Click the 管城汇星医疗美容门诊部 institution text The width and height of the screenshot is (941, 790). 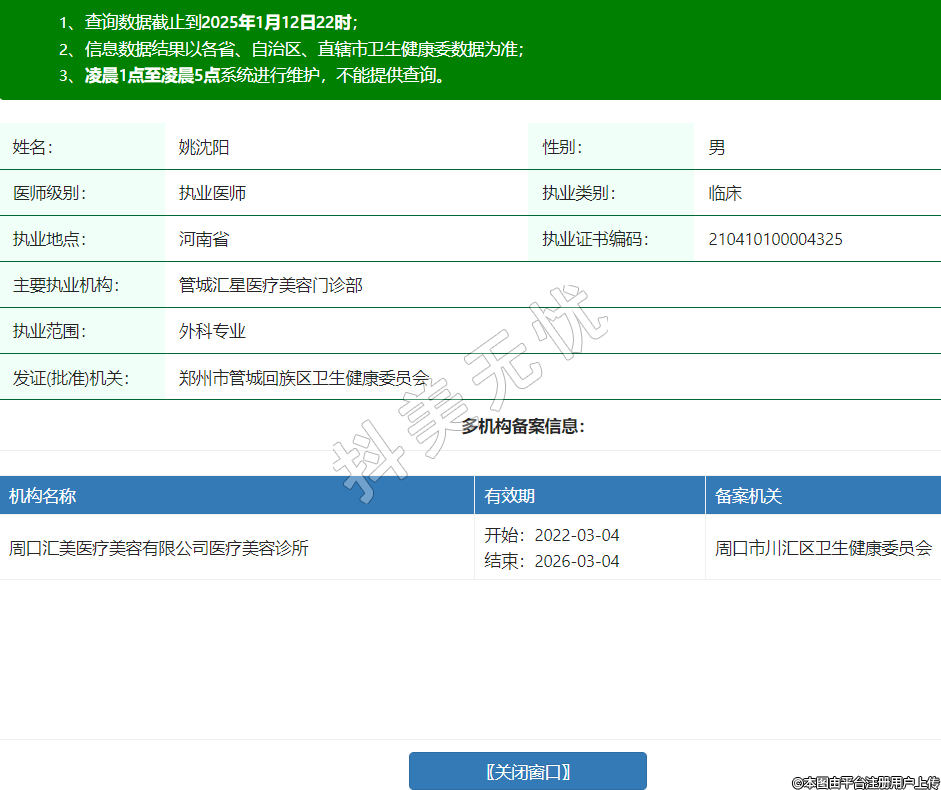click(x=270, y=285)
